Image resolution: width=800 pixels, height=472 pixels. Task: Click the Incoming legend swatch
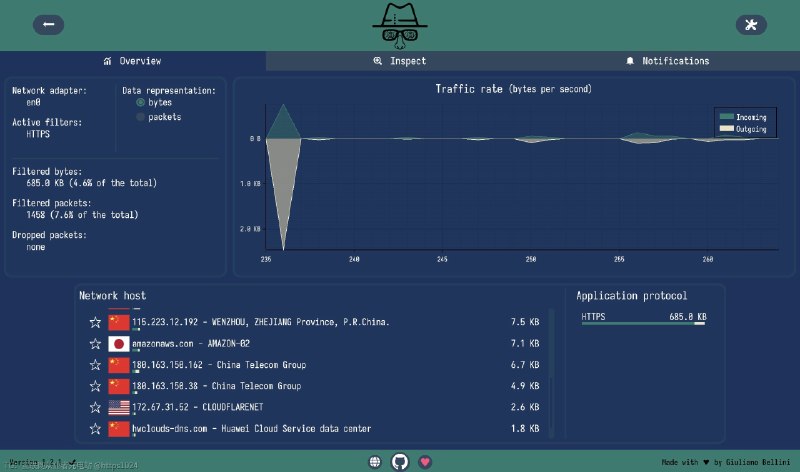727,117
